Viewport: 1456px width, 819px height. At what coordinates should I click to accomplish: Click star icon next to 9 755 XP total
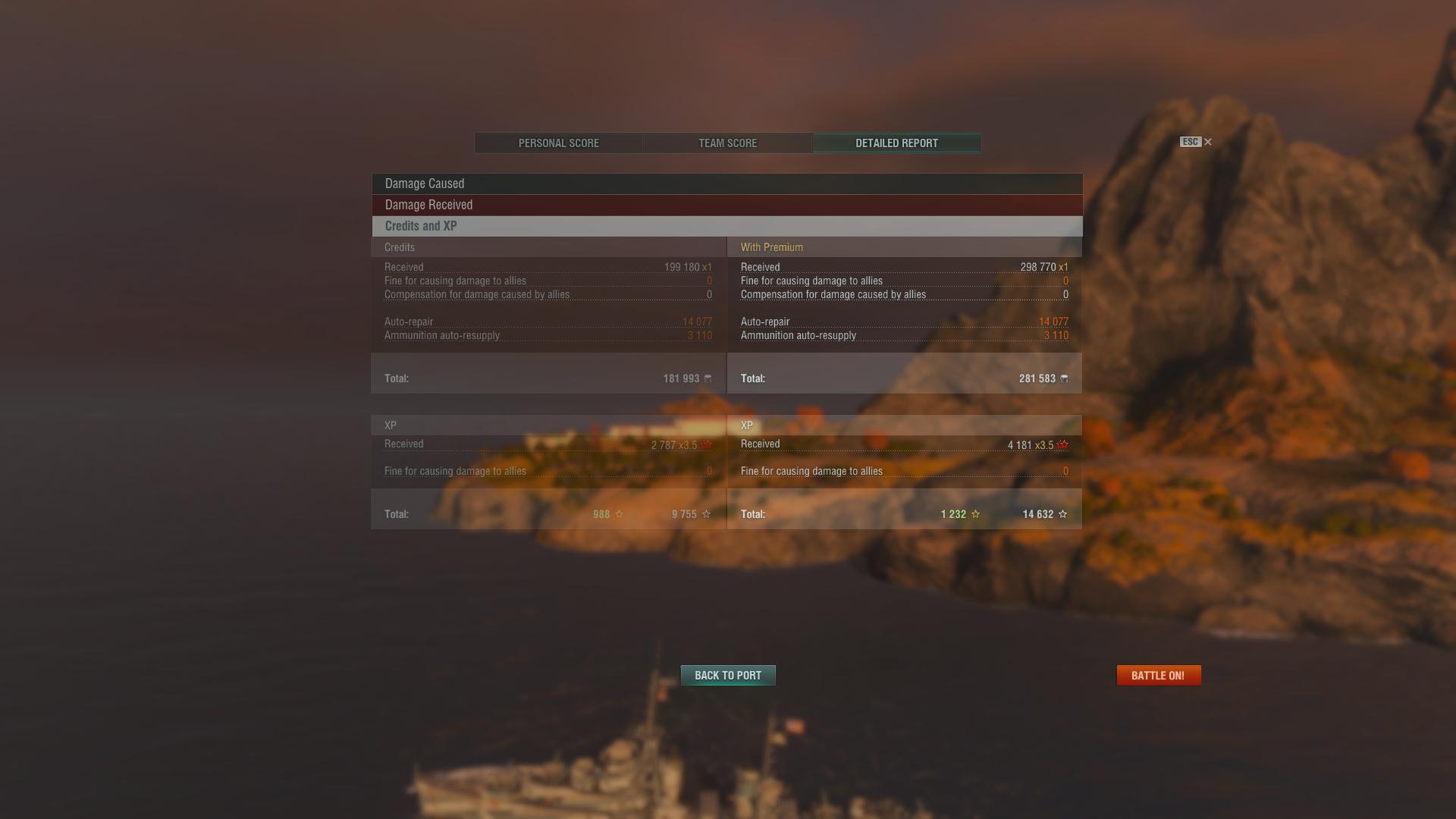click(x=706, y=514)
